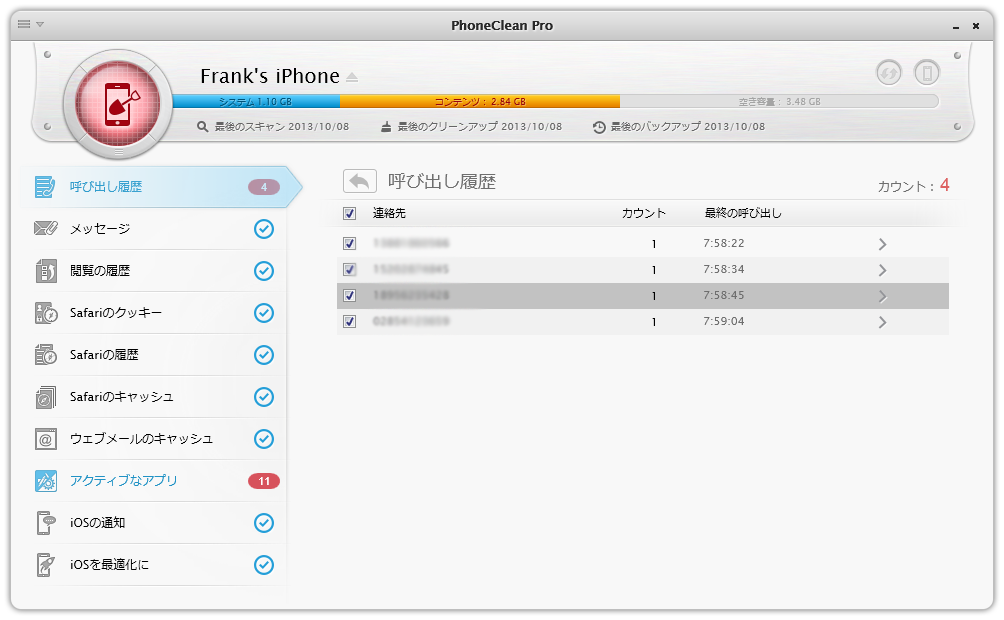Click the gray 空き容量 3.48 GB storage segment
The width and height of the screenshot is (1004, 620).
pyautogui.click(x=779, y=101)
